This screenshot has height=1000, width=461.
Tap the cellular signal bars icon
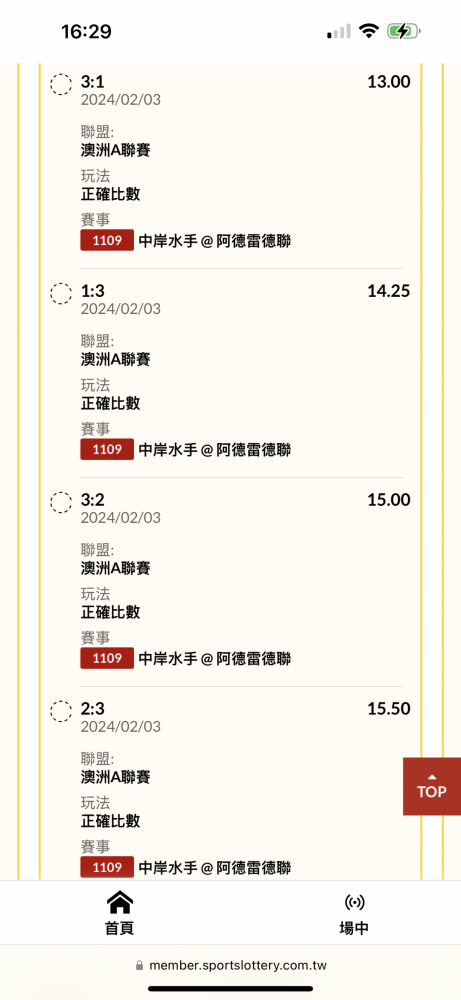(339, 31)
